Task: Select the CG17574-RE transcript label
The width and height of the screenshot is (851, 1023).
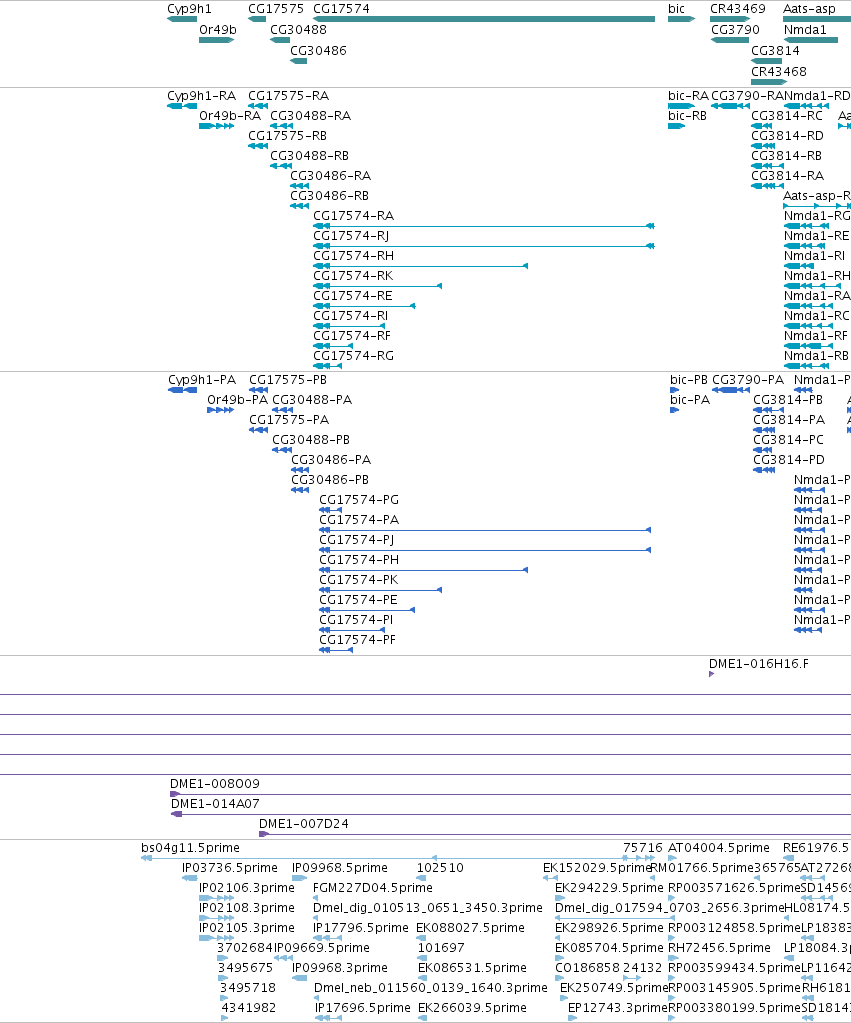Action: 353,296
